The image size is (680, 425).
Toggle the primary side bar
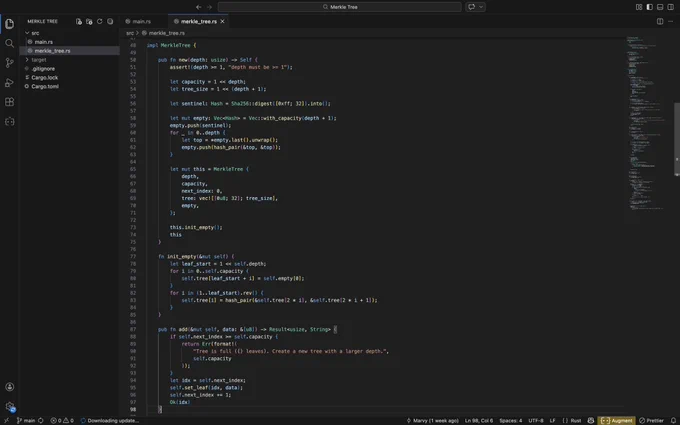(x=650, y=7)
